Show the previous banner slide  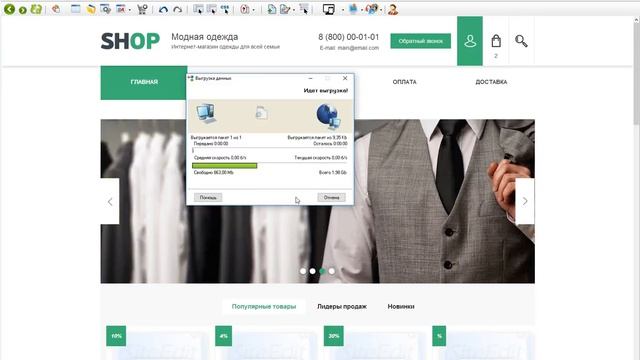tap(110, 201)
